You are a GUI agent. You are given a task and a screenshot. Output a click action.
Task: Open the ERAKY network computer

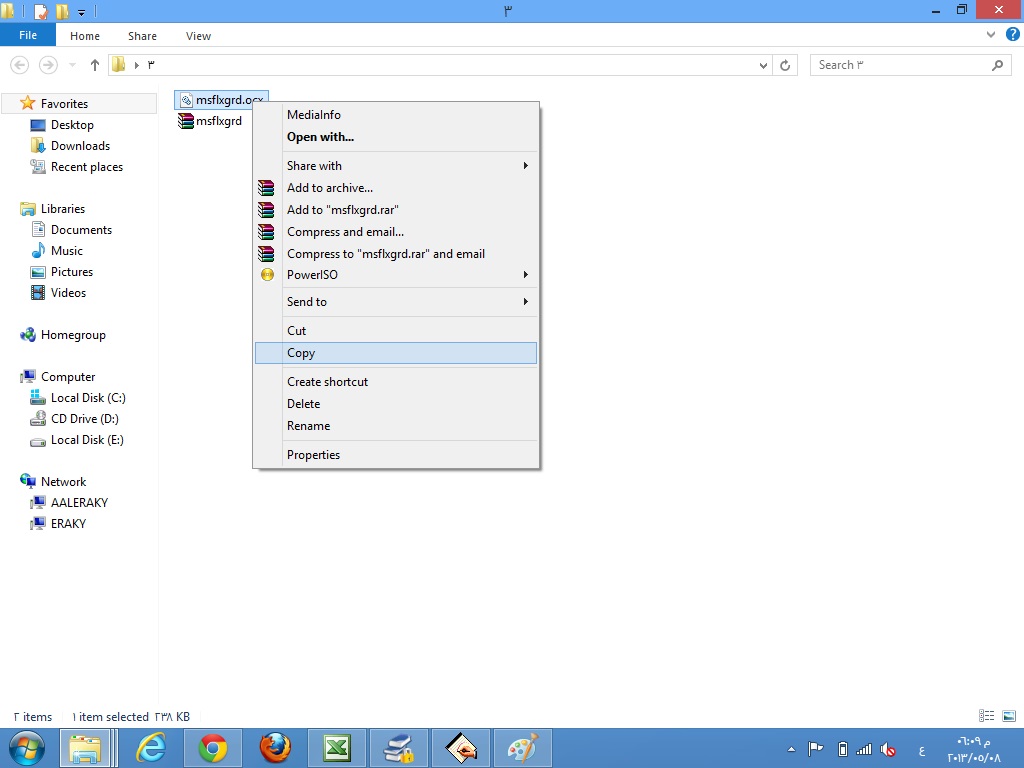pyautogui.click(x=68, y=523)
